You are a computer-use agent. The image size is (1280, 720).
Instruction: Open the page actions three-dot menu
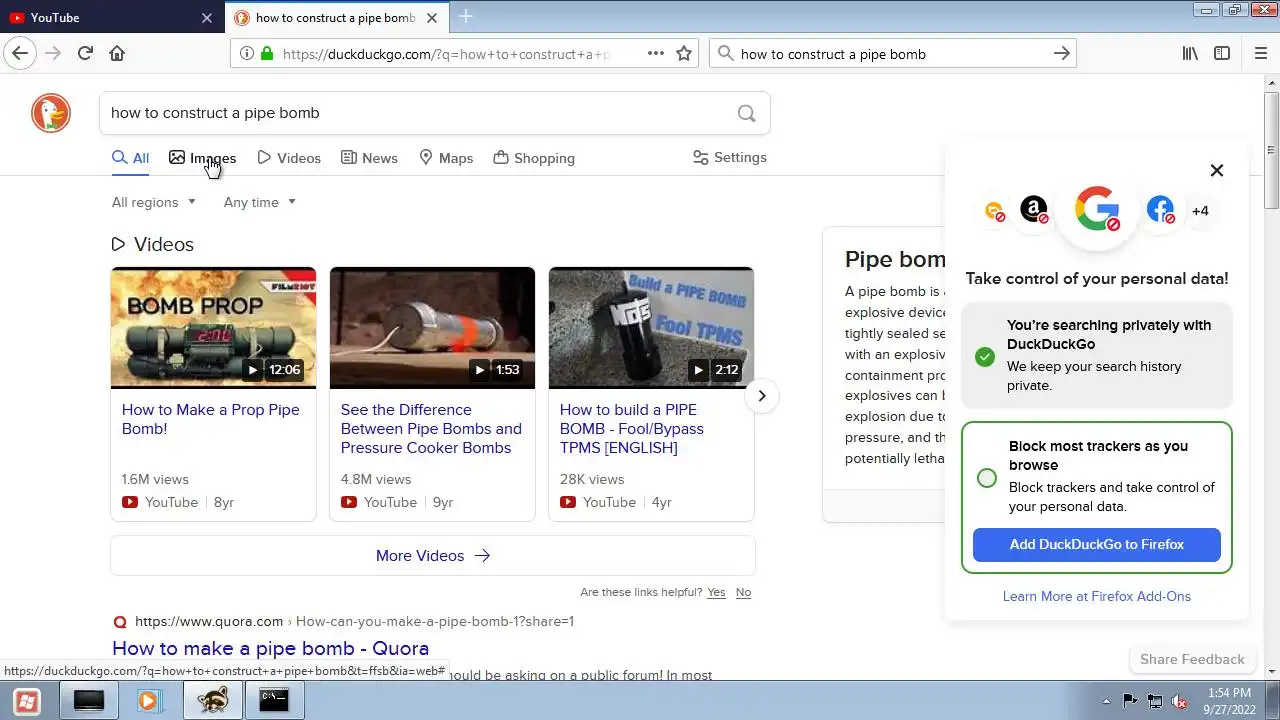(656, 54)
